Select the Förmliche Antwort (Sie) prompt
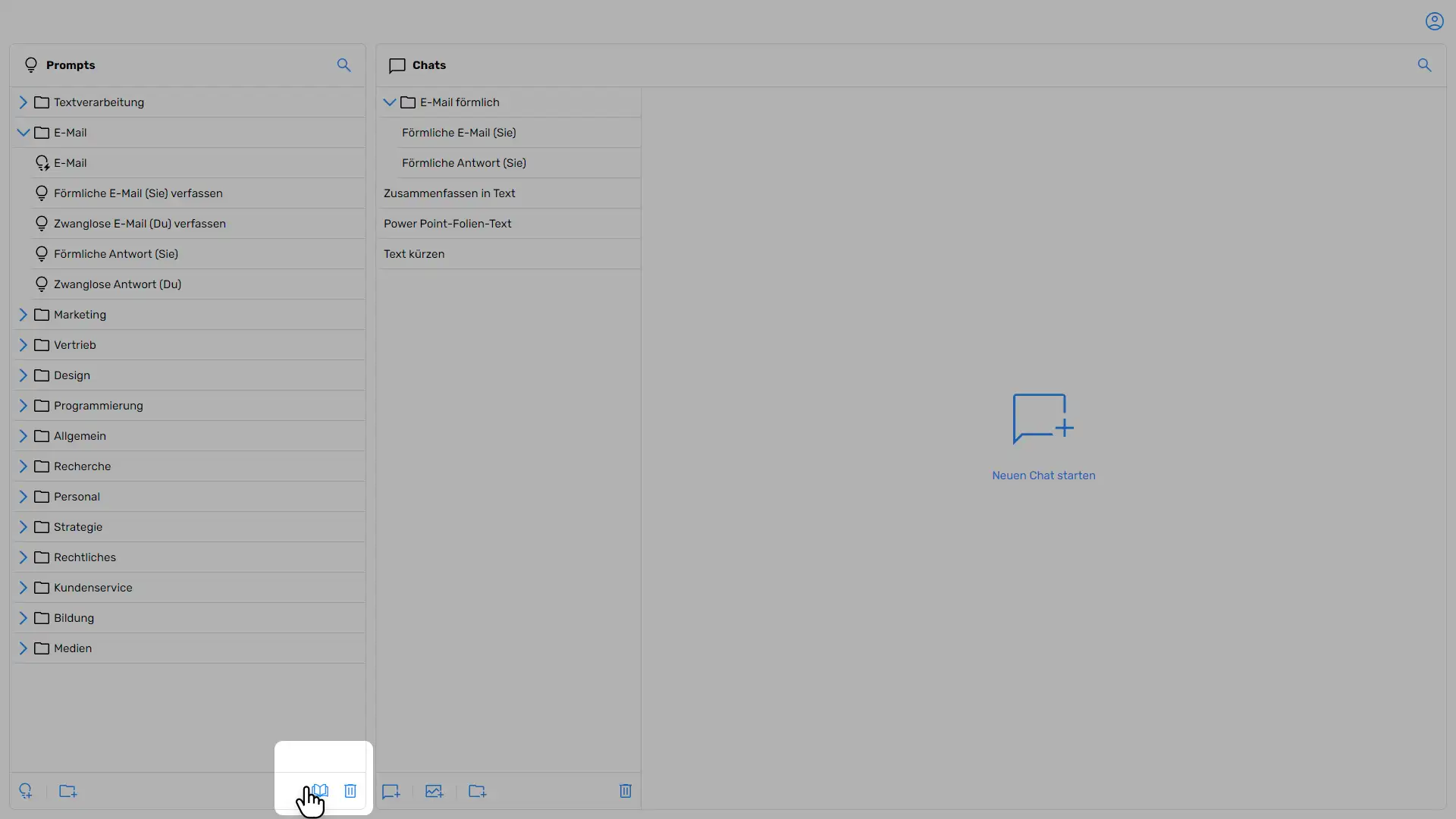The width and height of the screenshot is (1456, 819). pos(116,254)
